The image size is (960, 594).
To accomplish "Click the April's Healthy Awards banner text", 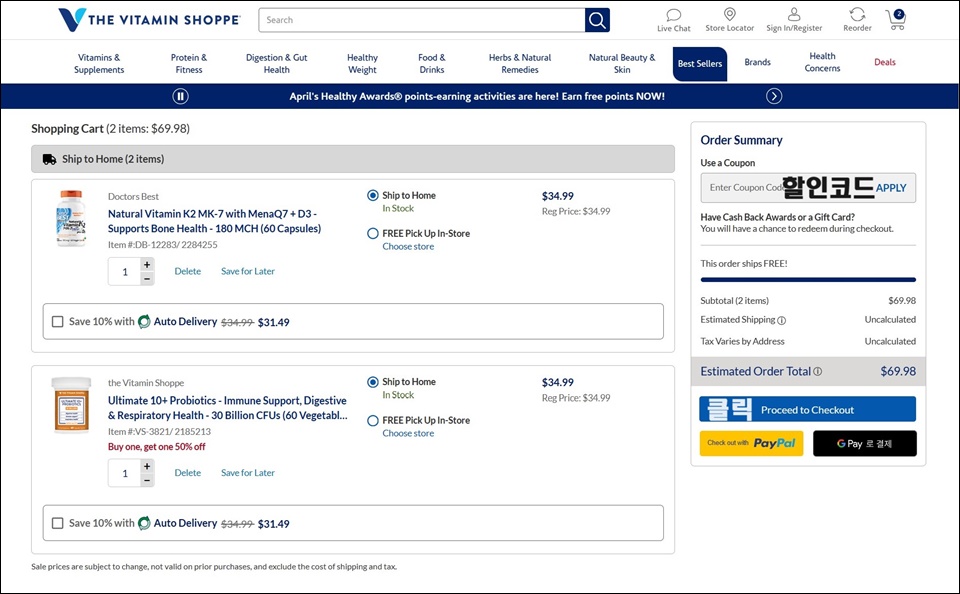I will (477, 96).
